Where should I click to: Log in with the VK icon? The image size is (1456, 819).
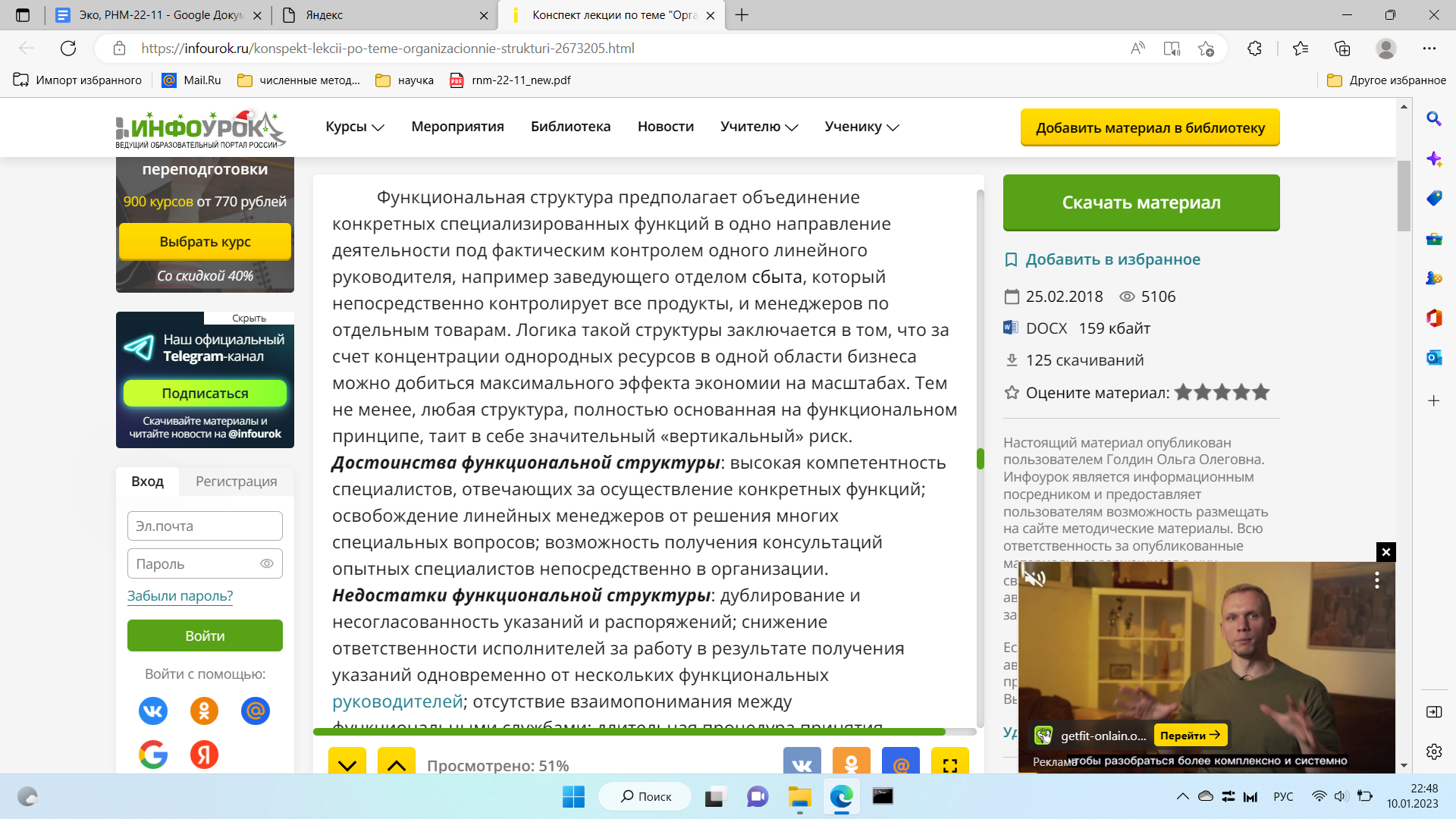153,711
